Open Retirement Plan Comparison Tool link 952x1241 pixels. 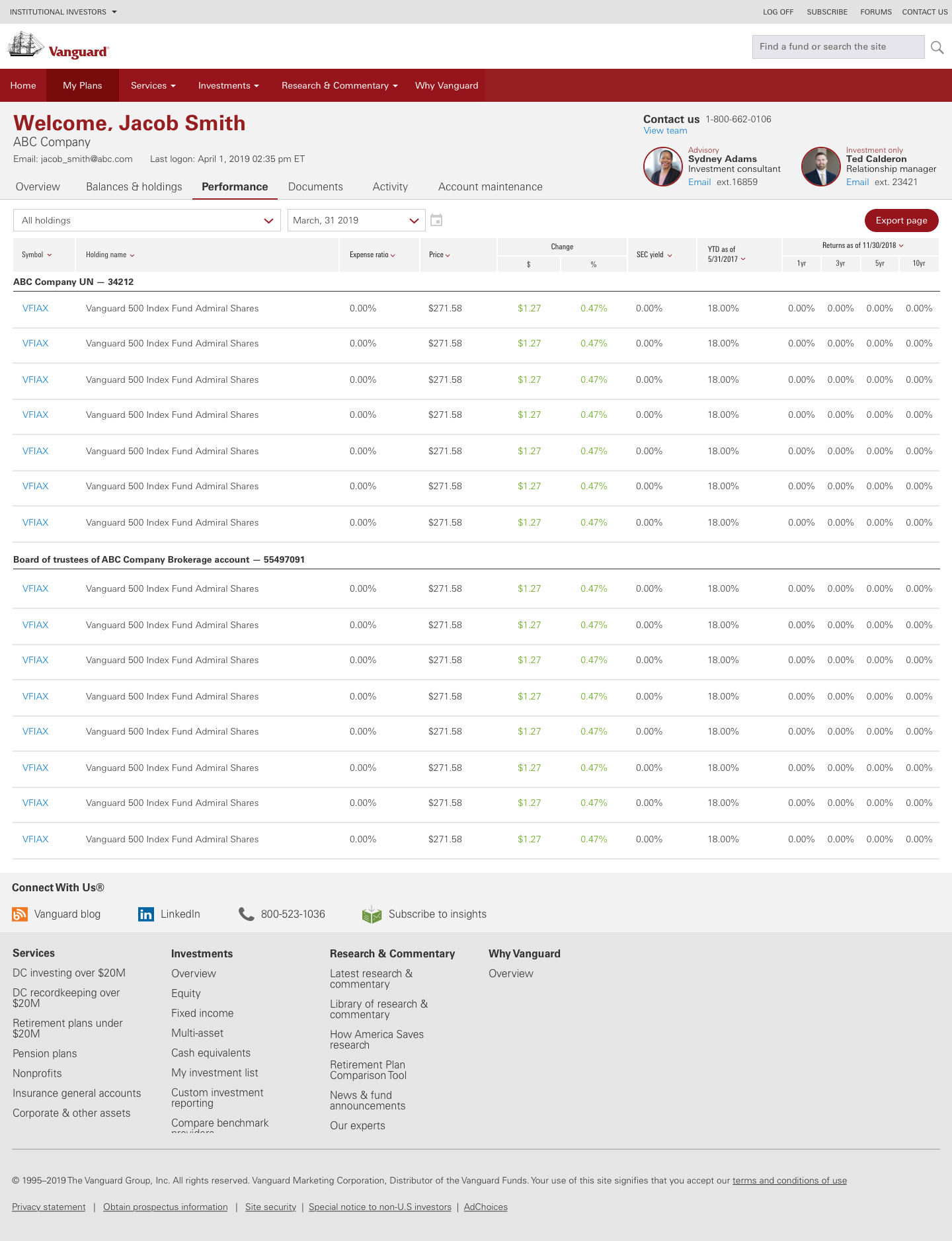[368, 1070]
